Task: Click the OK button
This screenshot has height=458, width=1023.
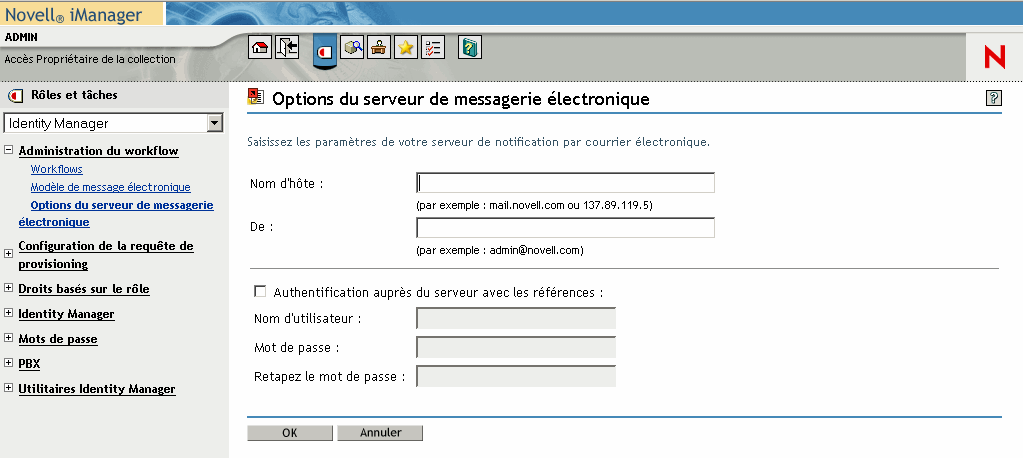Action: 290,433
